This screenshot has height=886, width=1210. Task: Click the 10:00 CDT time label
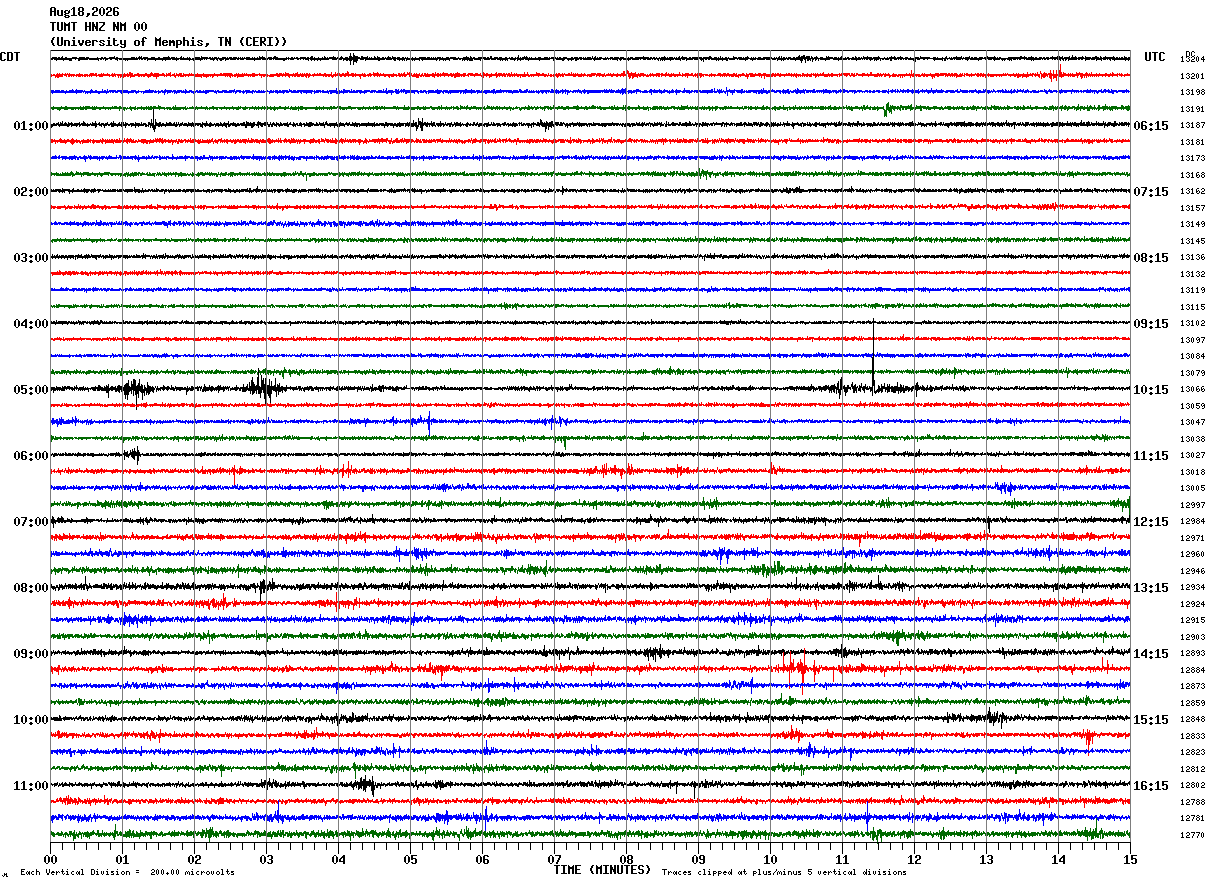(31, 720)
